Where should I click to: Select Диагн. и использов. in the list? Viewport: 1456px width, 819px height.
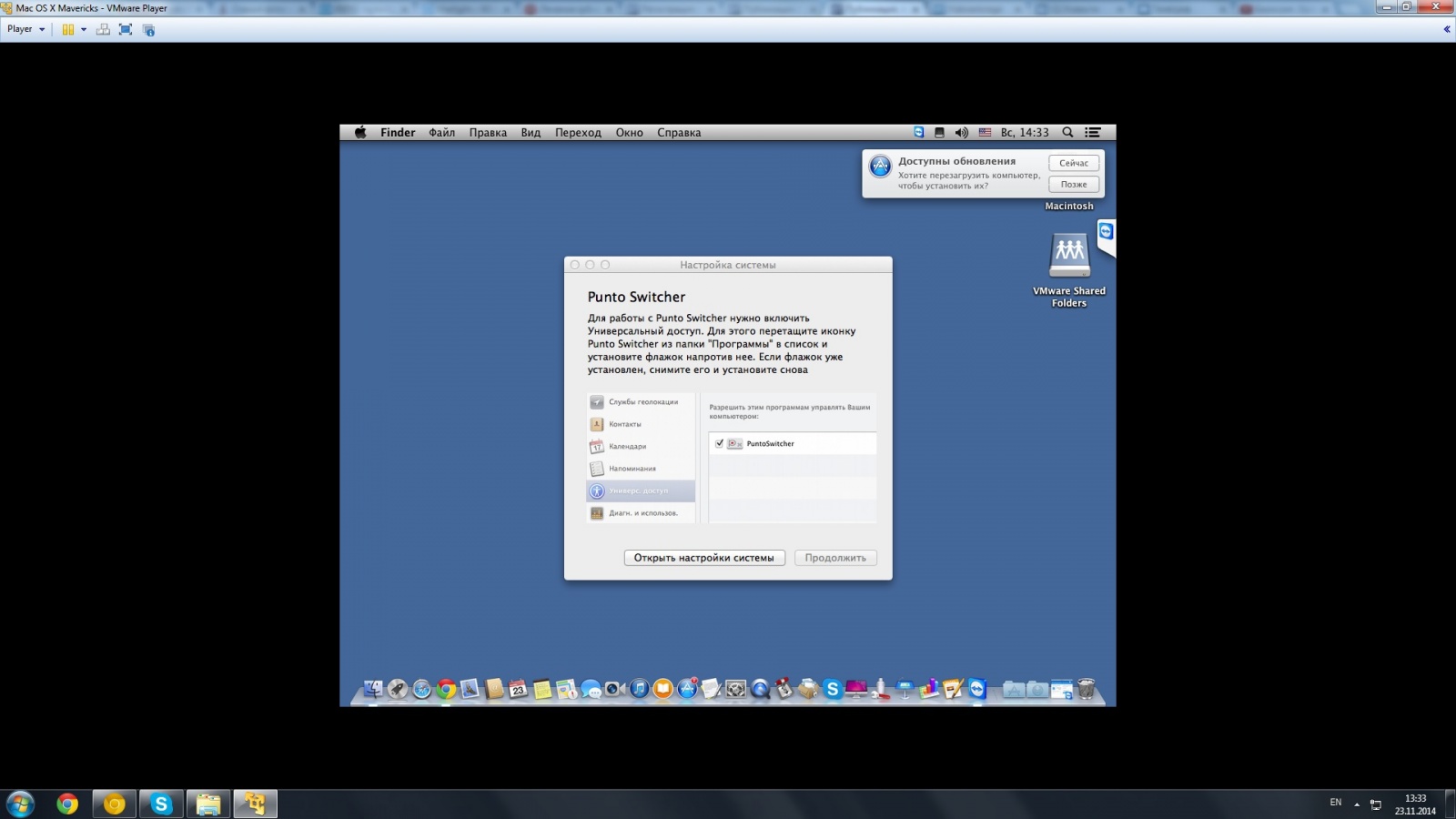pos(641,513)
